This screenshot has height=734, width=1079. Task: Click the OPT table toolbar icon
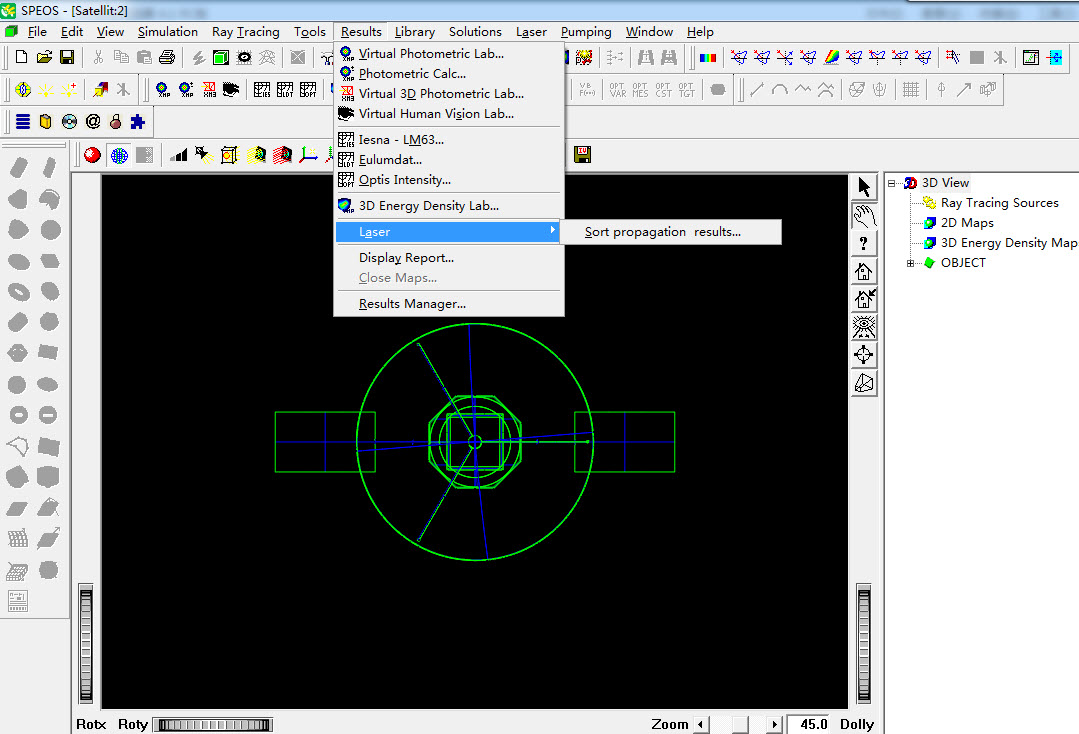coord(308,89)
